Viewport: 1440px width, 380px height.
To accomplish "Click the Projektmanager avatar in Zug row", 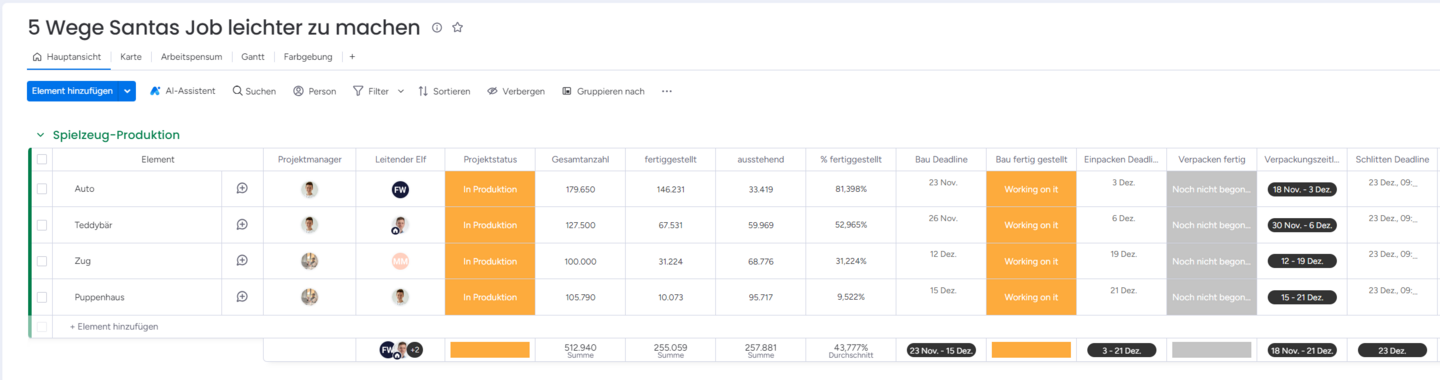I will click(x=310, y=261).
